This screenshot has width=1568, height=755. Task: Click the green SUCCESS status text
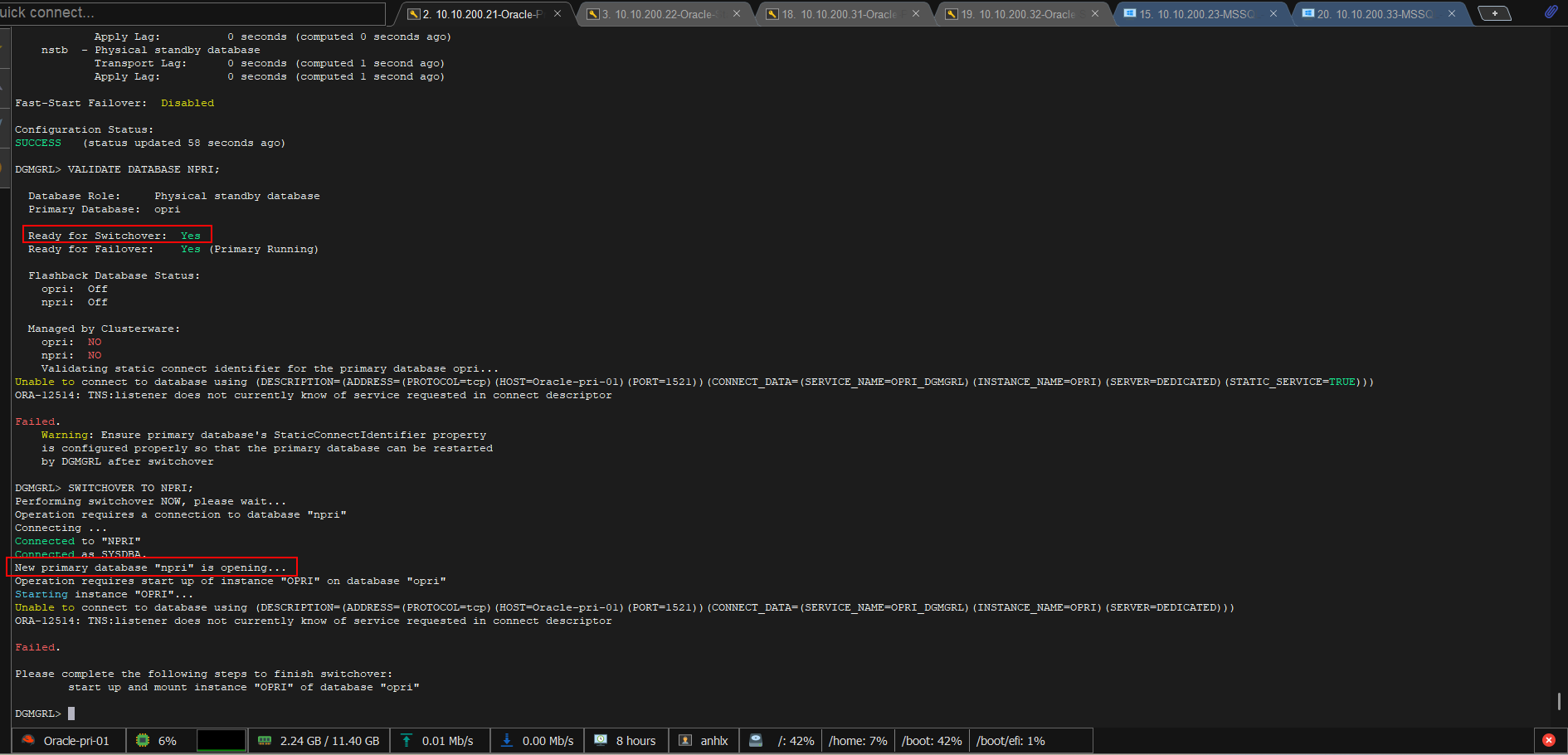click(x=38, y=143)
